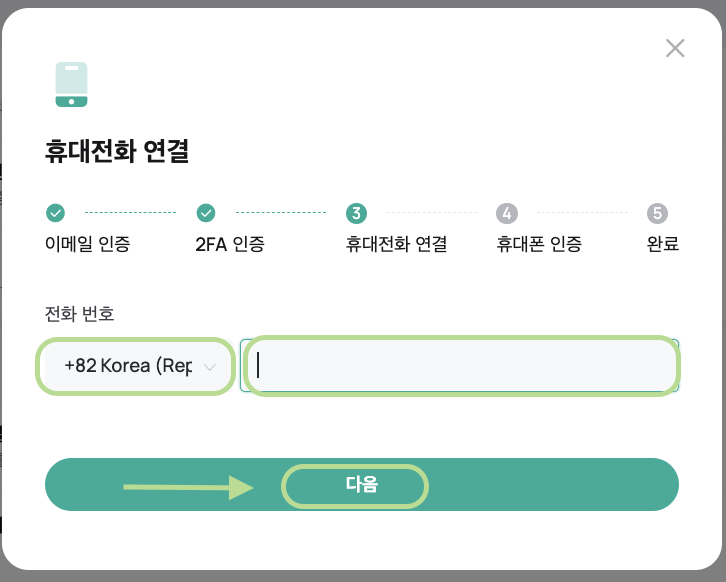Image resolution: width=726 pixels, height=582 pixels.
Task: Click the step 3 circle icon
Action: pos(356,213)
